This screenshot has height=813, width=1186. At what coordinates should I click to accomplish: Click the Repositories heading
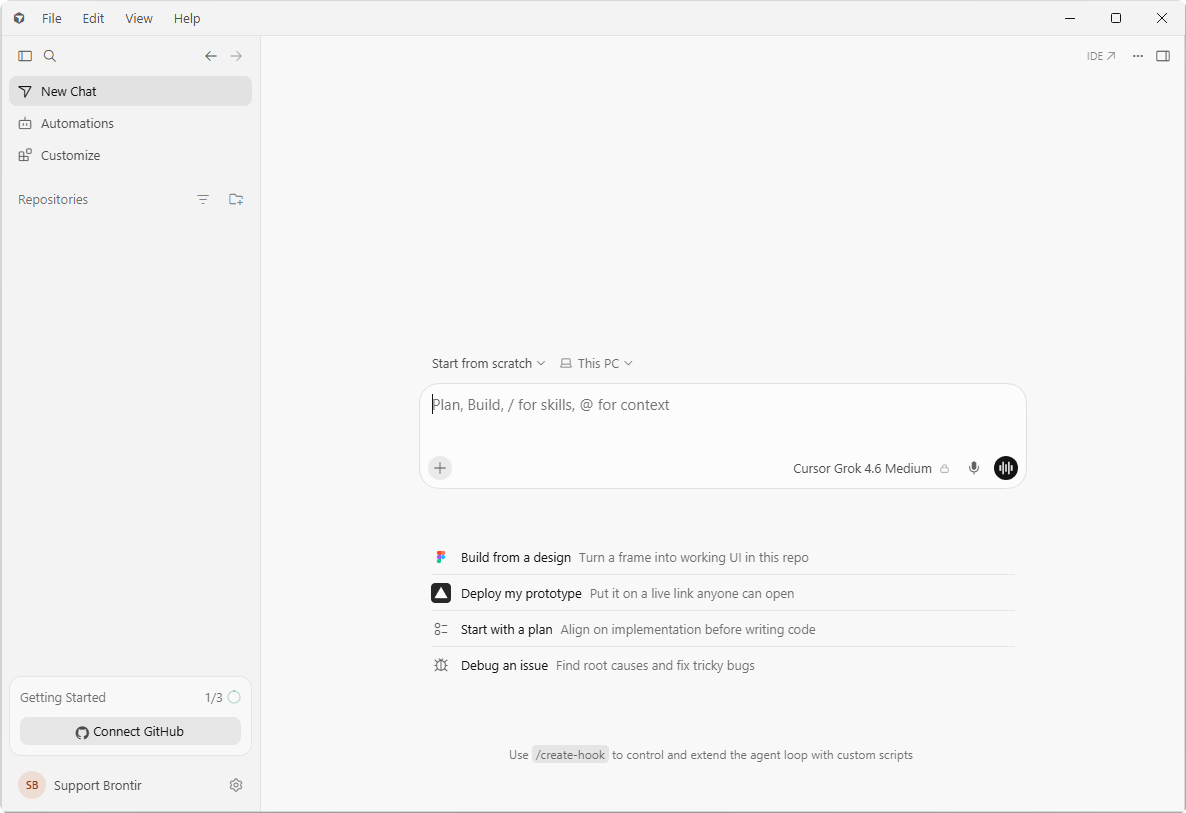[x=53, y=200]
